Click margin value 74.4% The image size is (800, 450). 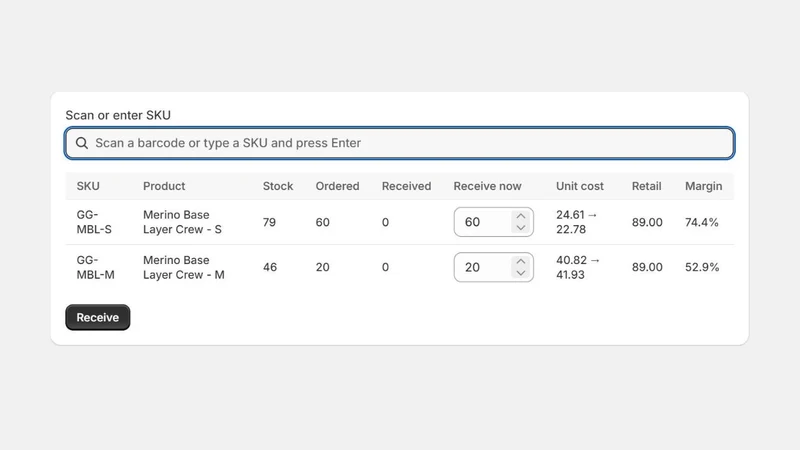point(702,222)
